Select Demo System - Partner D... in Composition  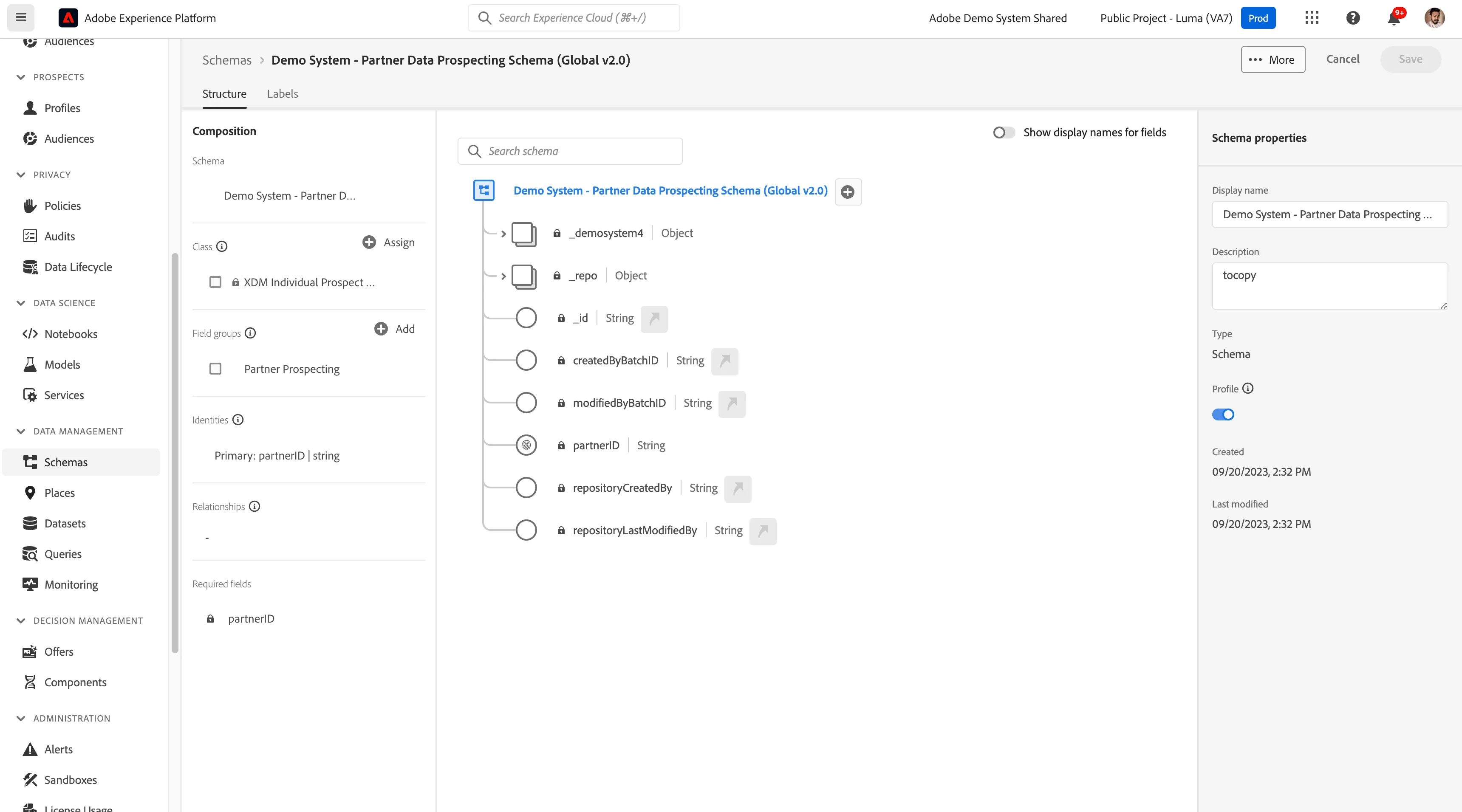coord(289,196)
